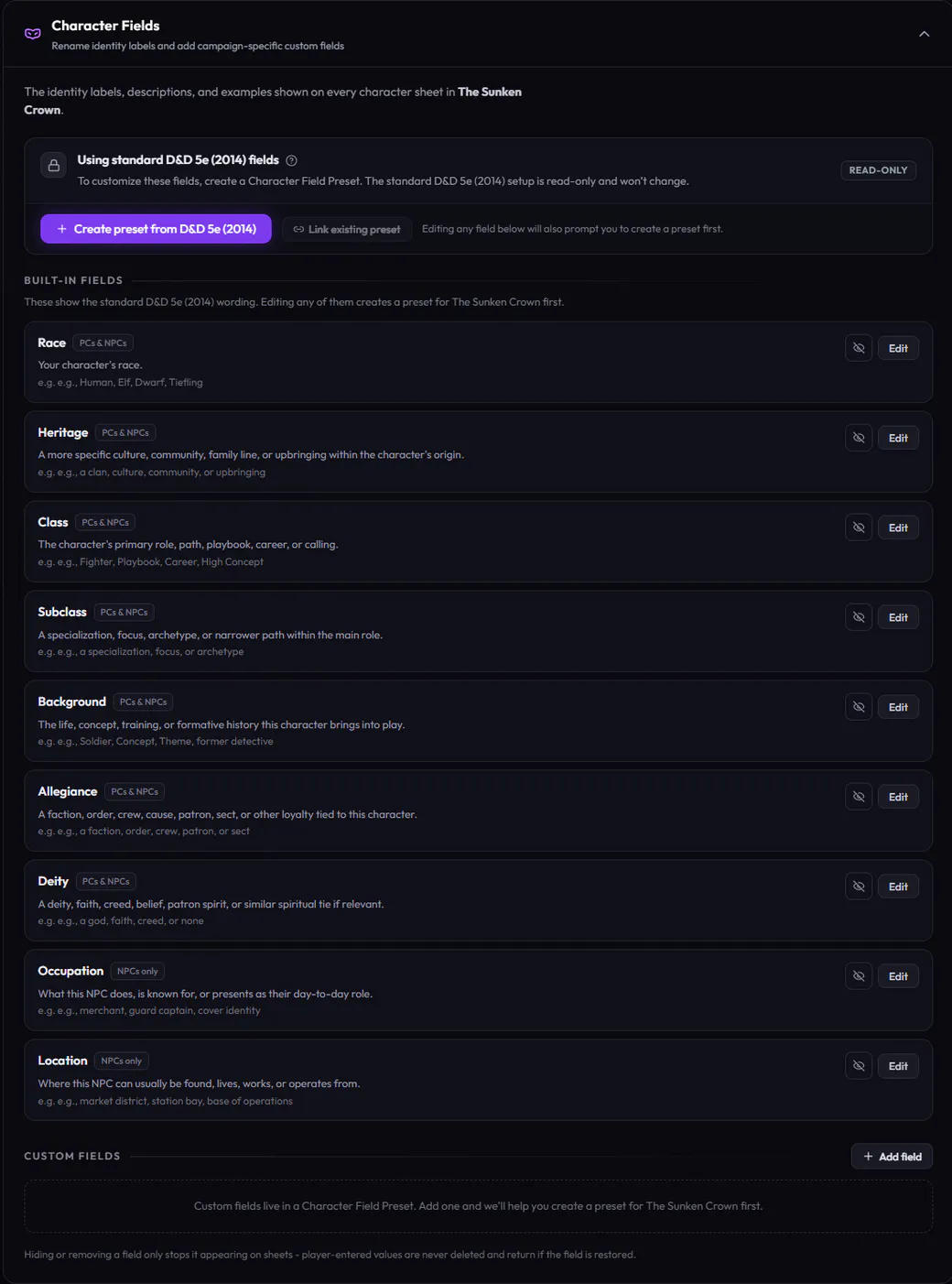Image resolution: width=952 pixels, height=1284 pixels.
Task: Edit the Race field
Action: (x=898, y=348)
